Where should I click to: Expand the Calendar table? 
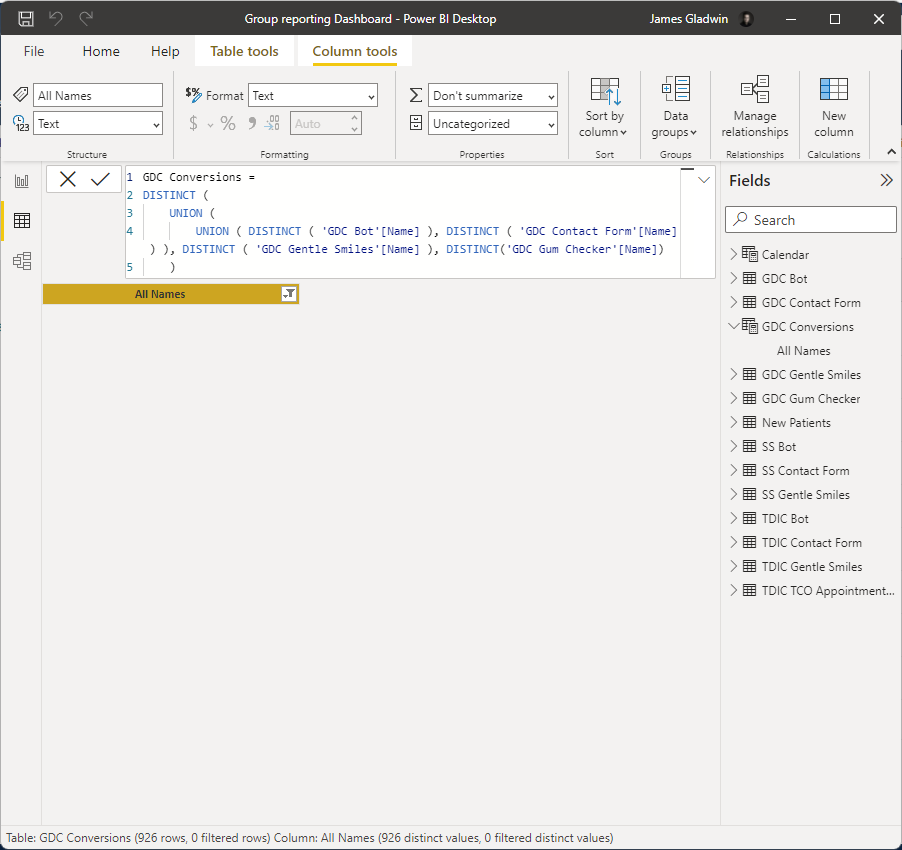pos(733,254)
